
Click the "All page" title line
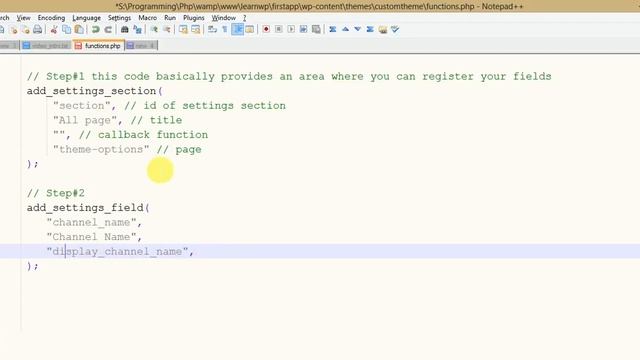click(x=118, y=120)
